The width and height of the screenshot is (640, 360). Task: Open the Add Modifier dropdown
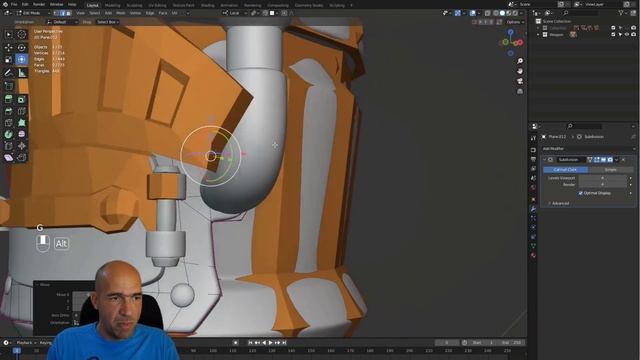(x=588, y=149)
